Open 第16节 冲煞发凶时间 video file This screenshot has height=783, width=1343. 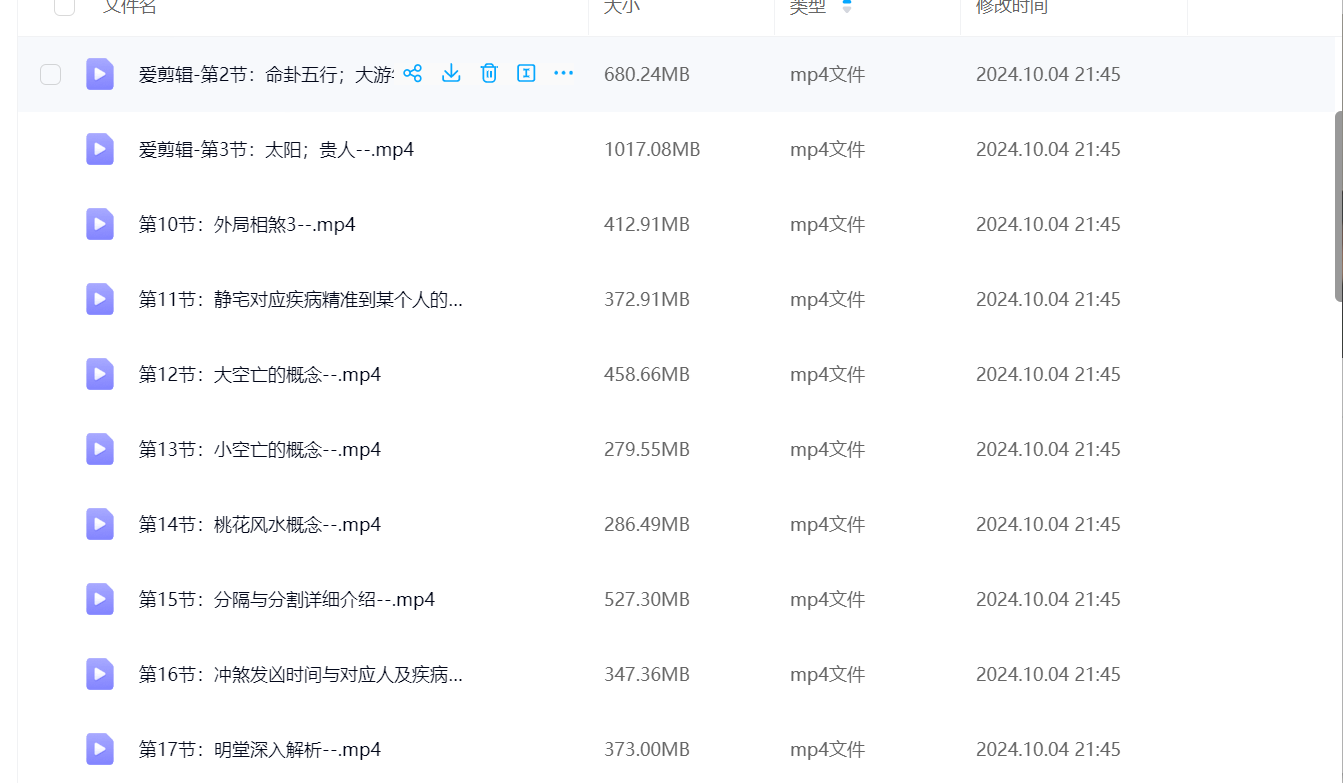point(300,675)
